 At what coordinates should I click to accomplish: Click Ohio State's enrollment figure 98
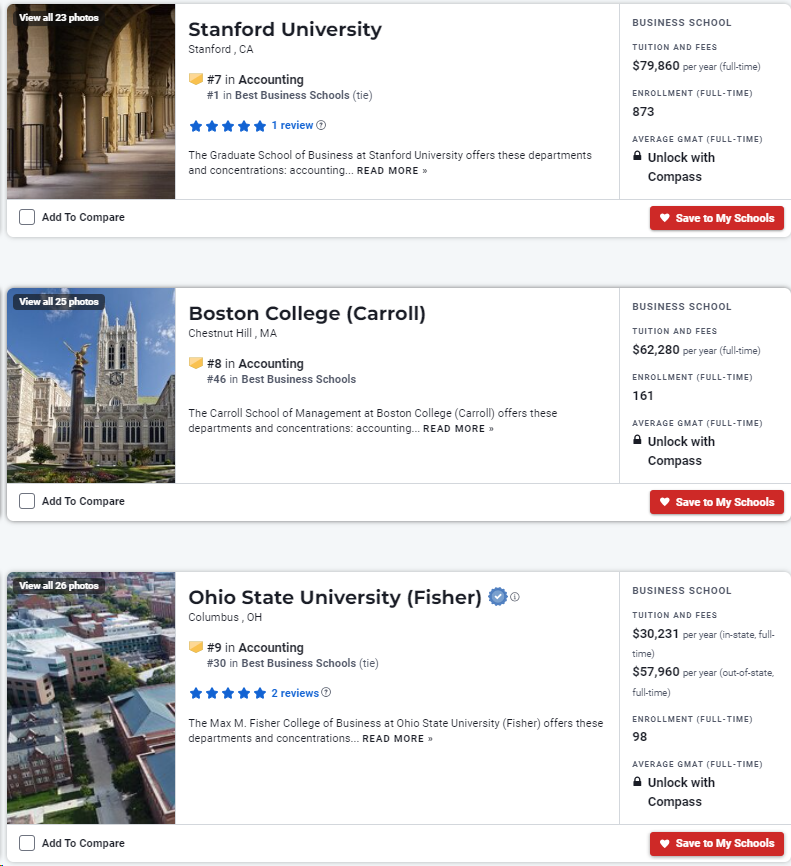pyautogui.click(x=640, y=737)
